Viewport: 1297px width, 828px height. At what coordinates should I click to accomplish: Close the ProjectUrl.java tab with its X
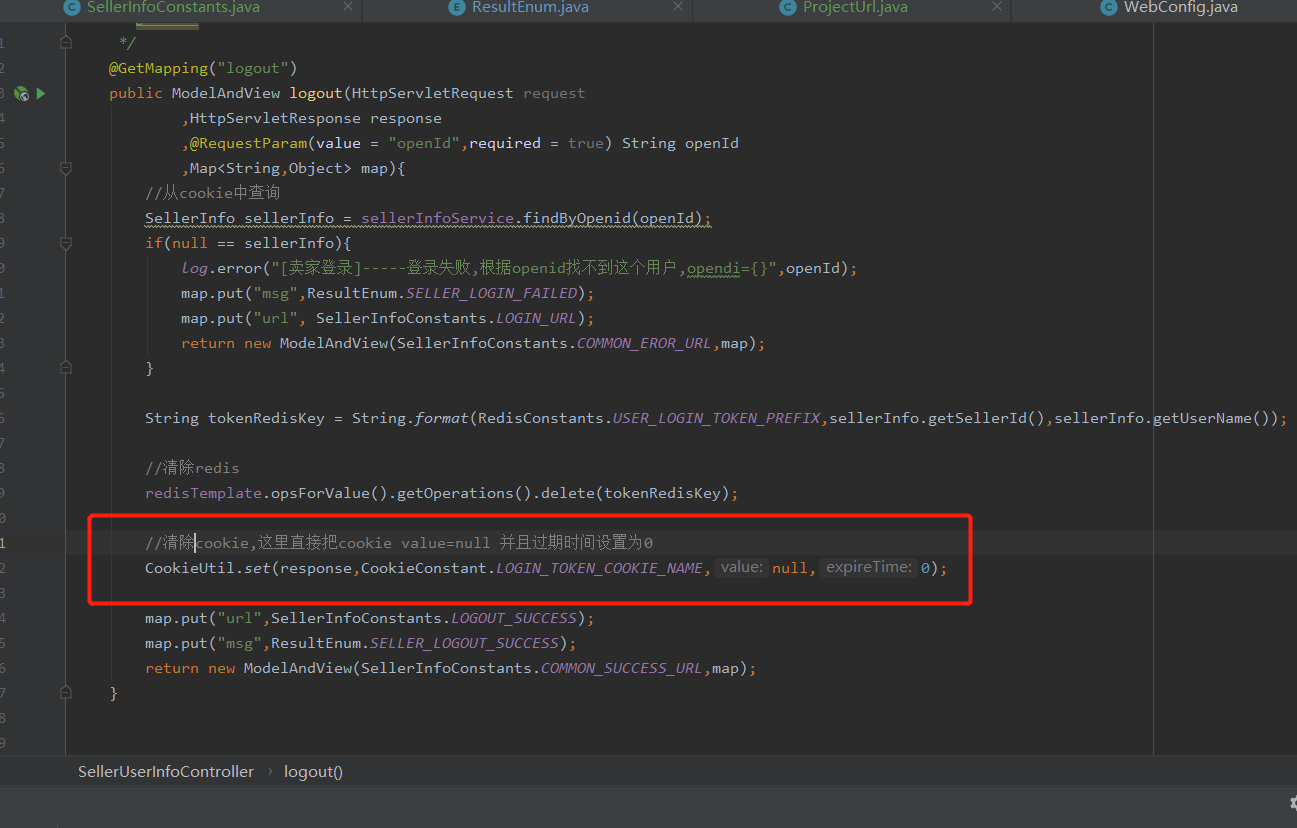tap(995, 8)
